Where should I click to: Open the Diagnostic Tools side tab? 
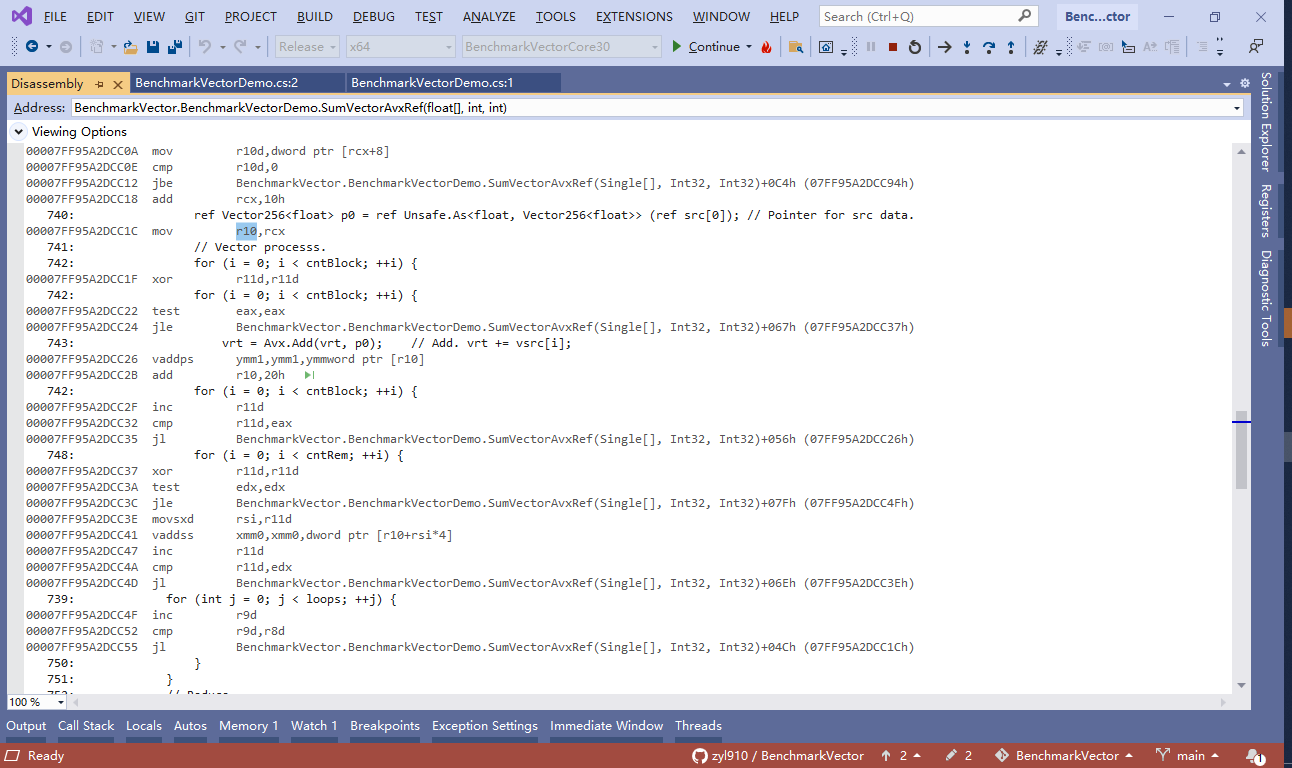tap(1266, 298)
